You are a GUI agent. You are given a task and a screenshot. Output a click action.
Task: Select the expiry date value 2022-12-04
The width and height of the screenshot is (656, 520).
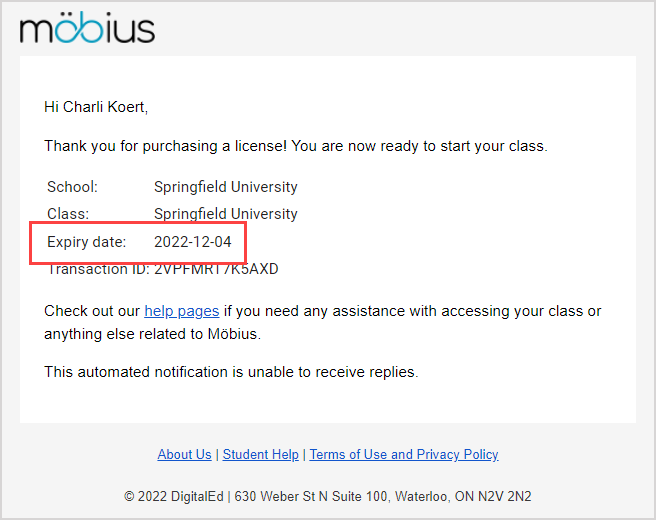[x=192, y=242]
